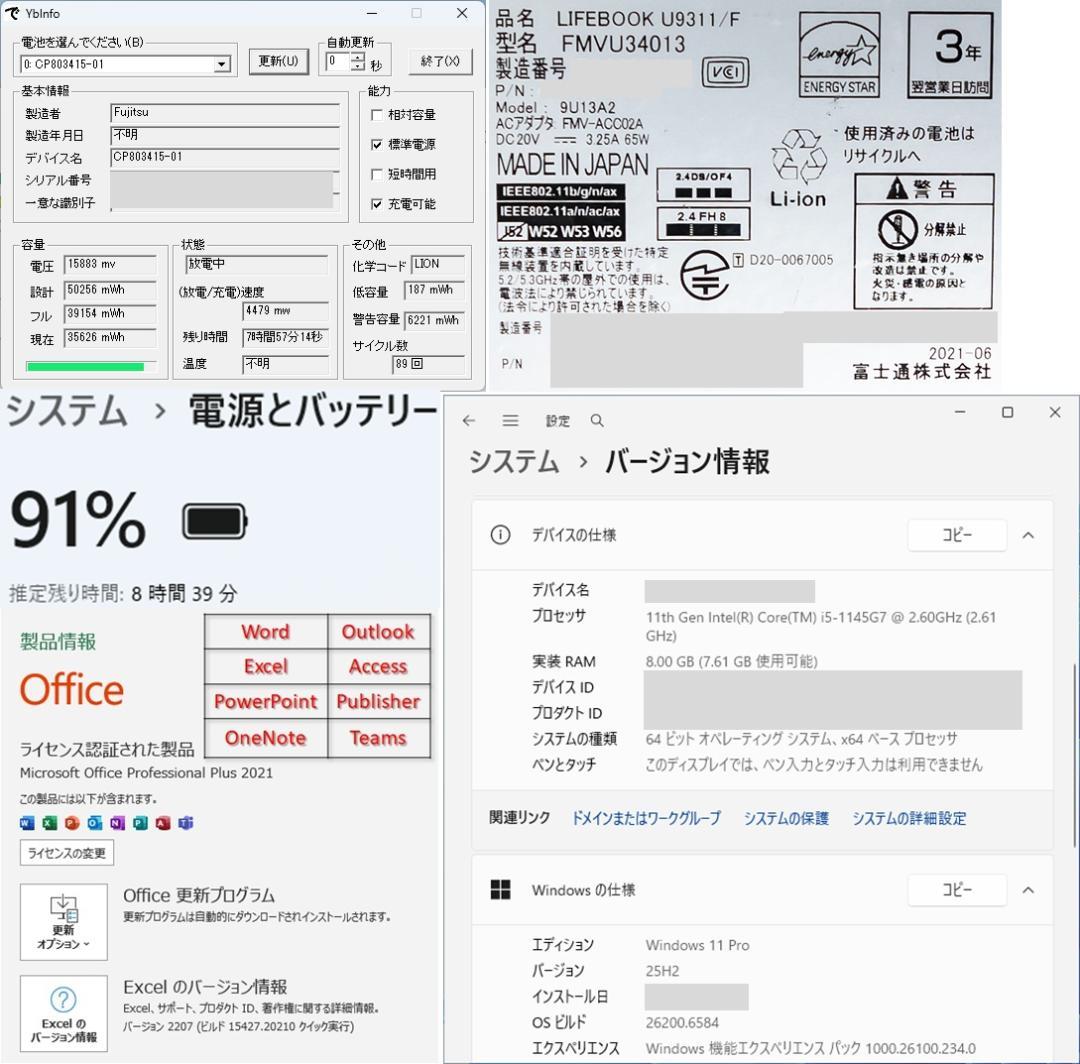
Task: Click 推定残り時間 8 時間 39 分 text
Action: (123, 594)
